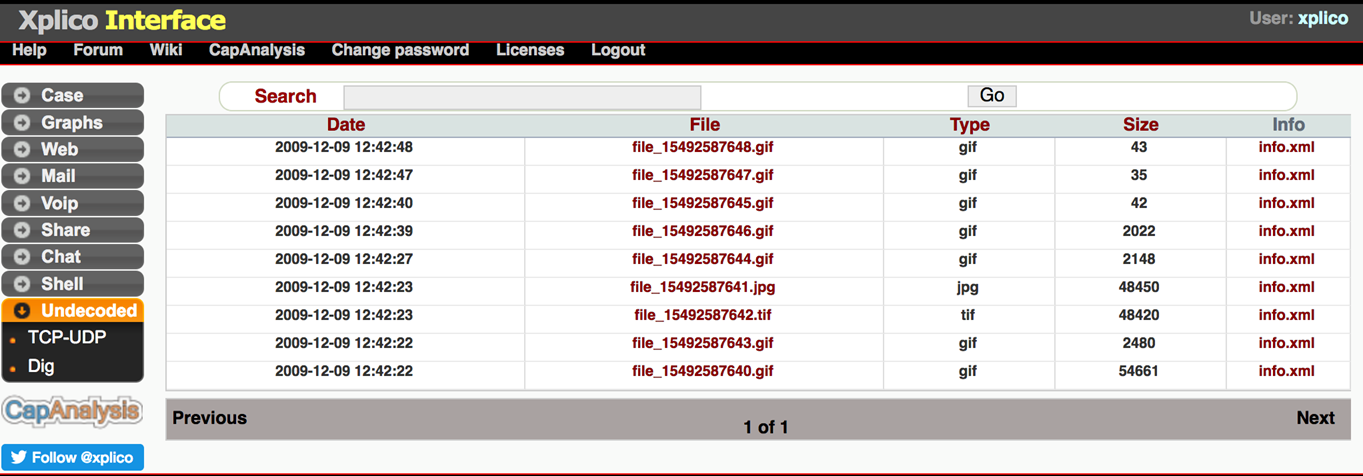This screenshot has width=1363, height=476.
Task: Sort by the Type column header
Action: pyautogui.click(x=969, y=125)
